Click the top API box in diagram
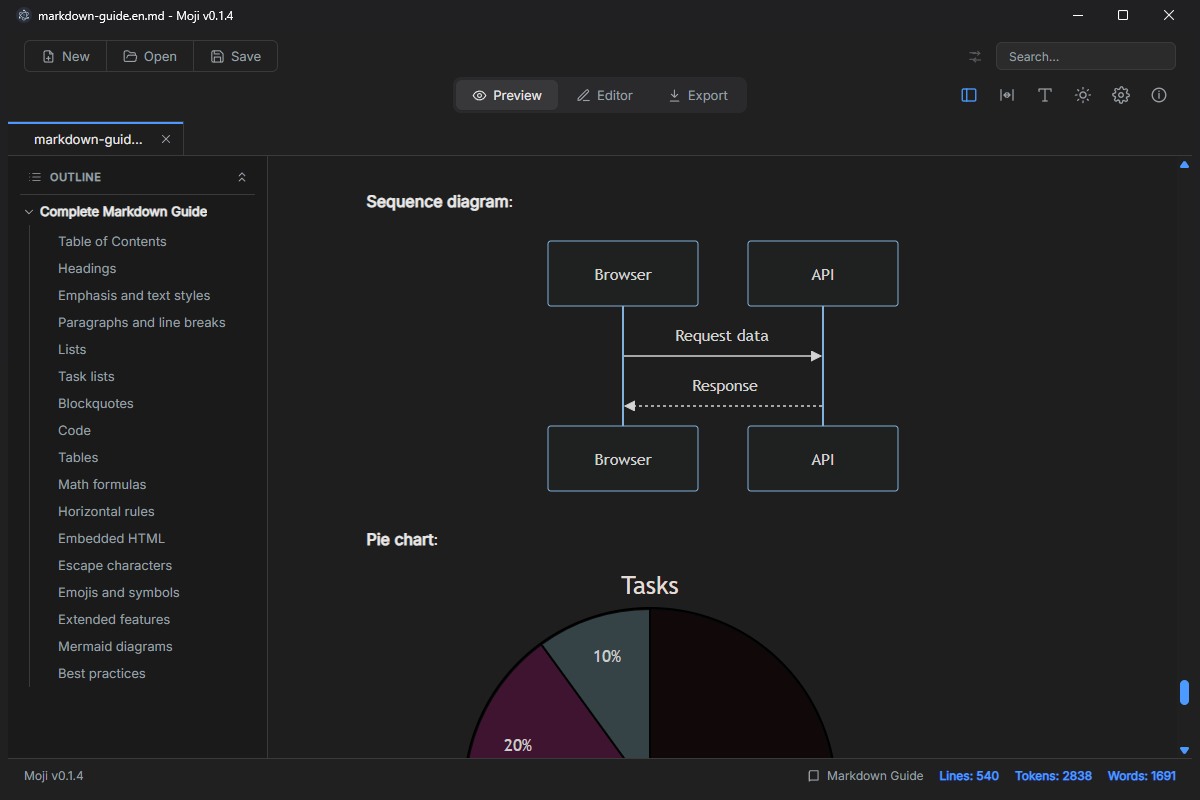Screen dimensions: 1200x800 click(823, 274)
